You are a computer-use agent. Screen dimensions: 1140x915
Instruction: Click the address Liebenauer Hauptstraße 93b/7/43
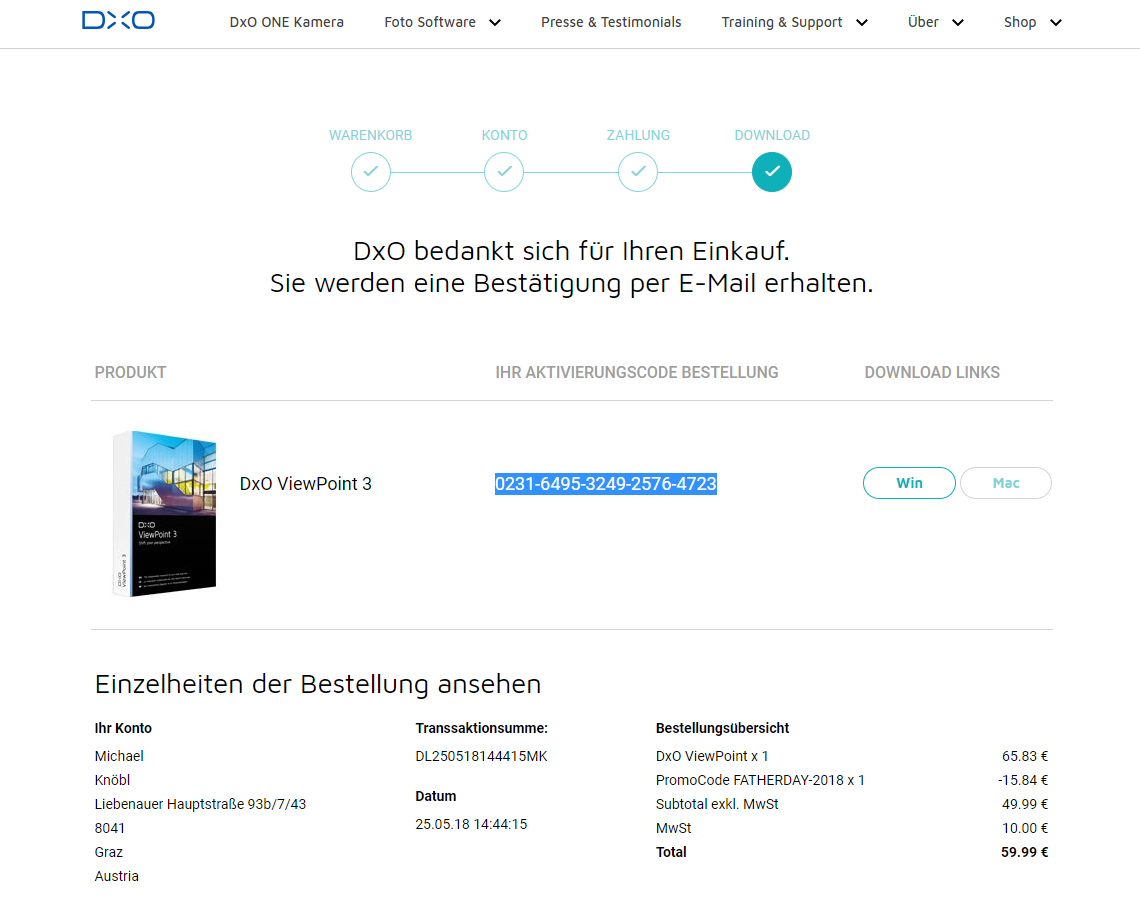tap(201, 805)
